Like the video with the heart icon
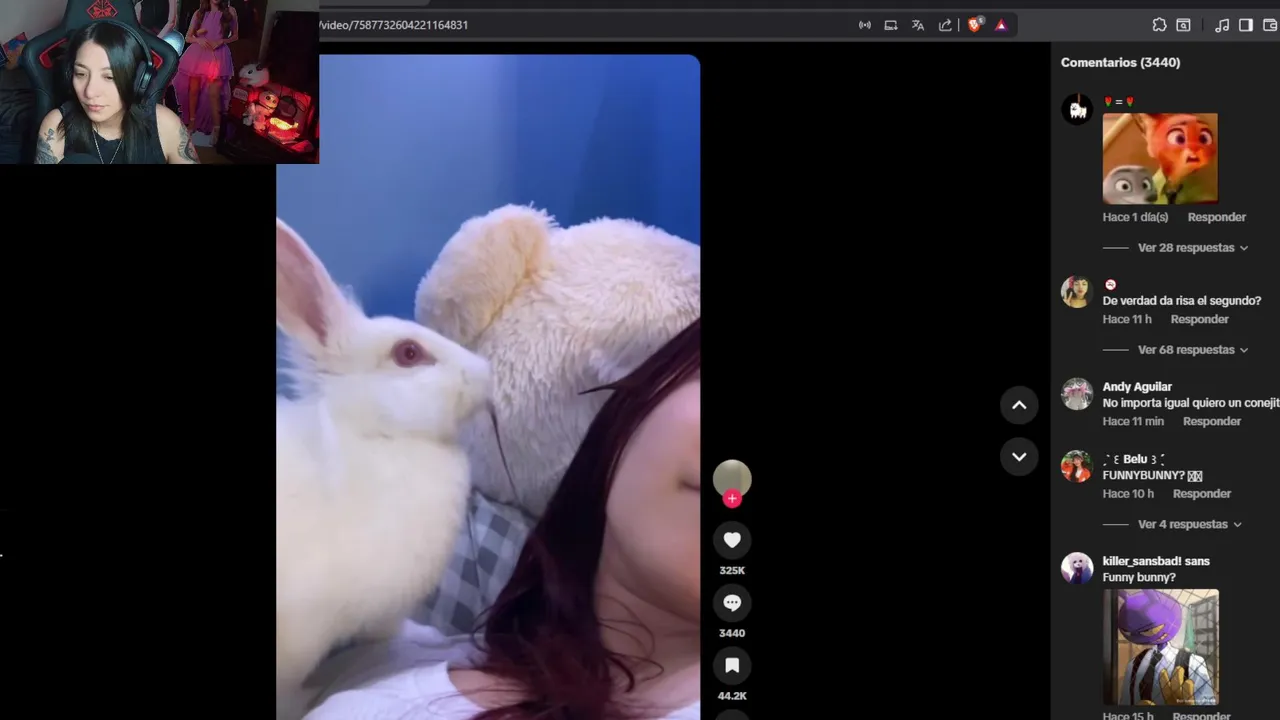1280x720 pixels. (x=732, y=540)
